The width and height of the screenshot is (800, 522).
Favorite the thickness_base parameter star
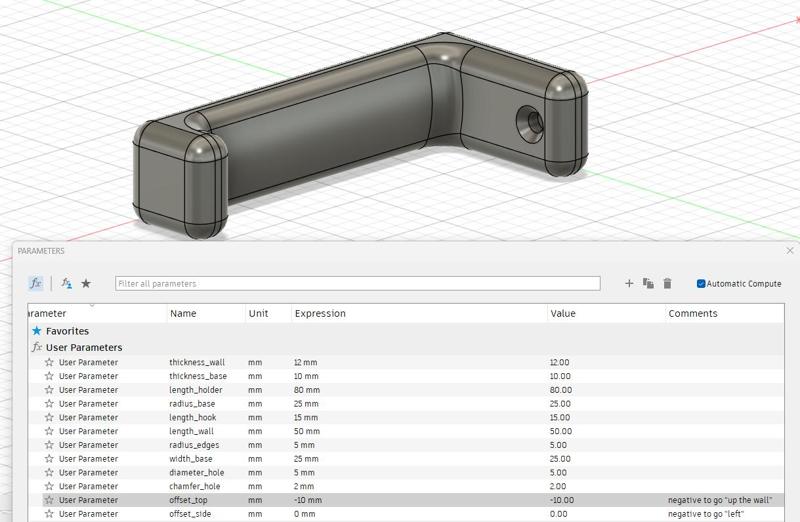click(x=49, y=376)
